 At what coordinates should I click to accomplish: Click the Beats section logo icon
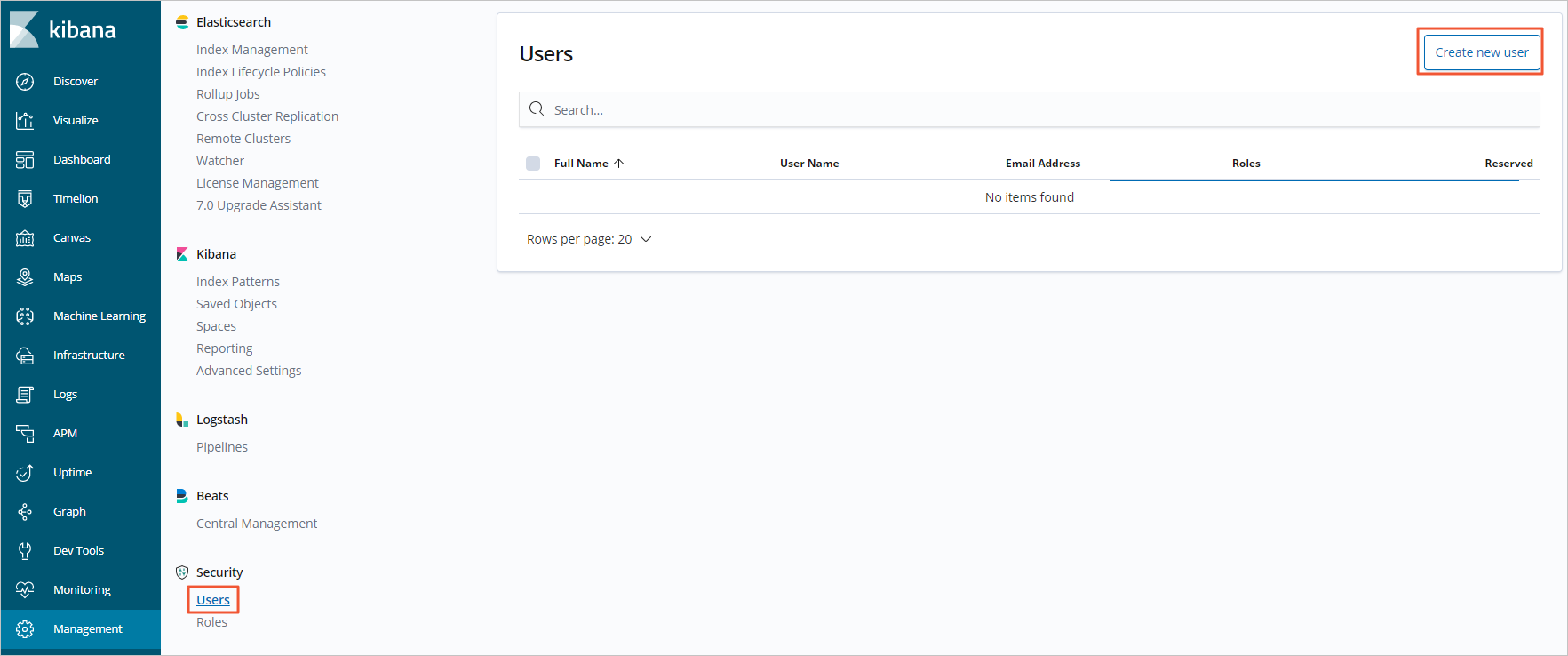point(182,496)
